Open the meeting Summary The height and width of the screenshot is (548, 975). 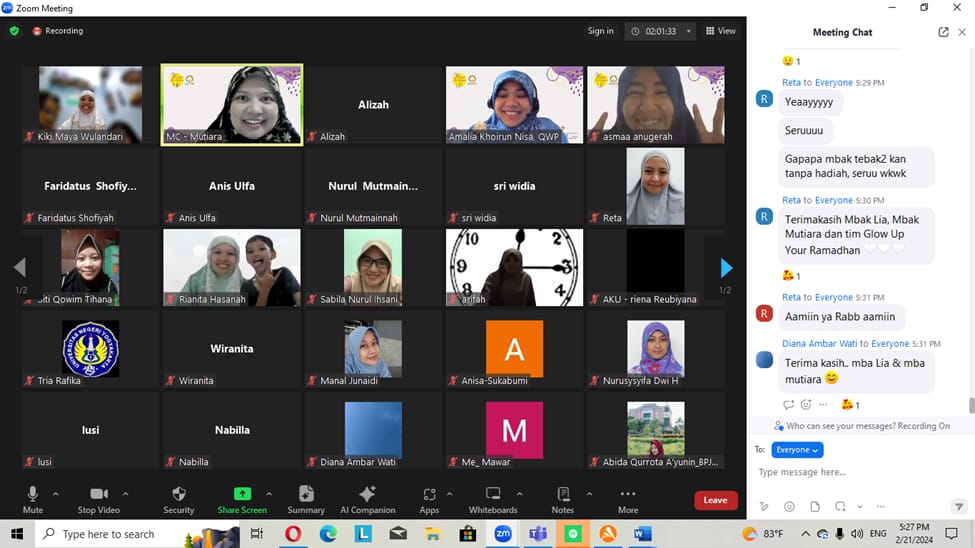pos(306,499)
